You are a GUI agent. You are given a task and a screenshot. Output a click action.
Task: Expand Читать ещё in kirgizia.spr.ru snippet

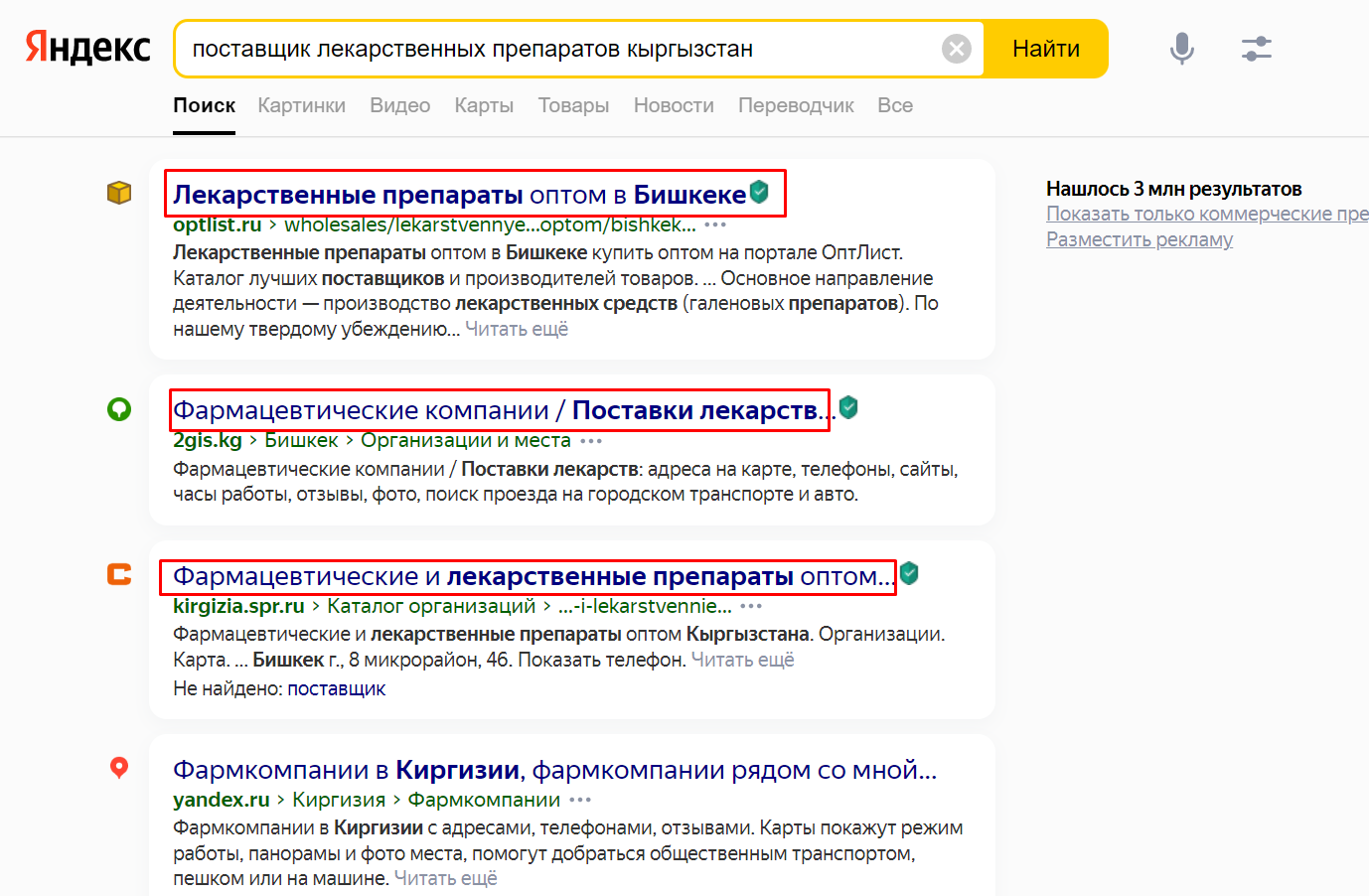pos(742,660)
